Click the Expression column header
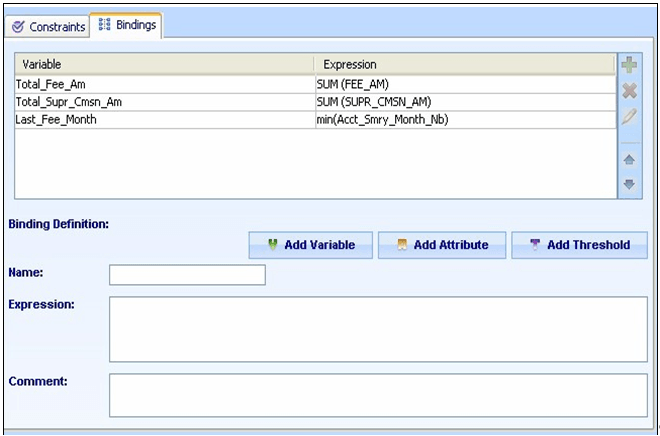 pos(465,64)
